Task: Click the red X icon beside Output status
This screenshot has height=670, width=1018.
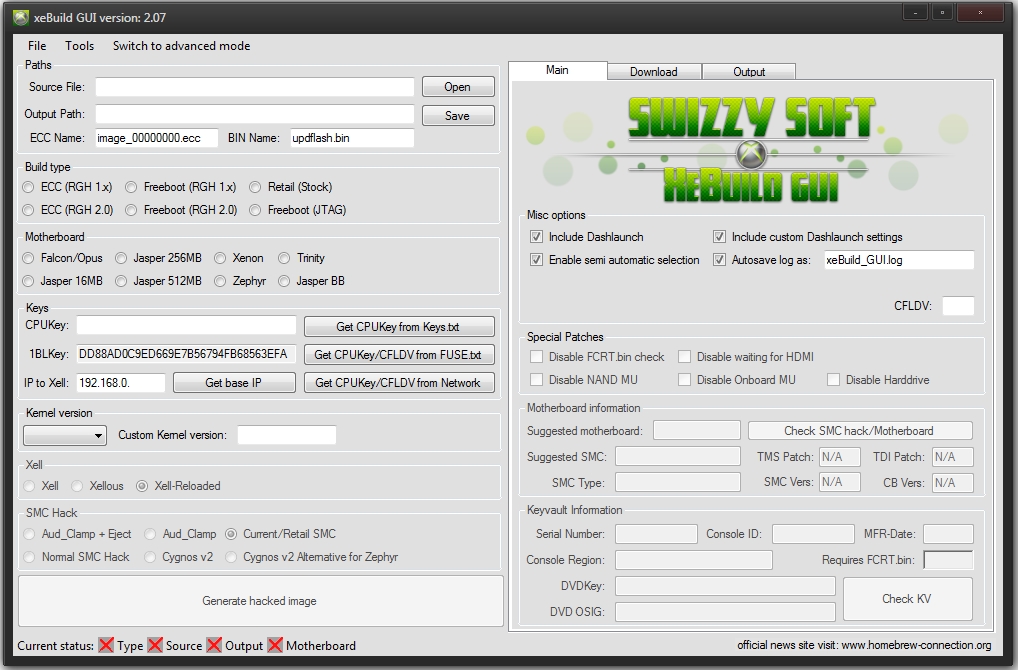Action: coord(215,646)
